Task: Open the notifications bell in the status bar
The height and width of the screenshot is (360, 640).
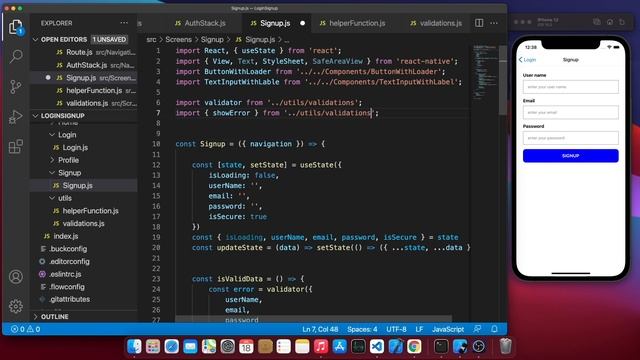Action: 494,329
